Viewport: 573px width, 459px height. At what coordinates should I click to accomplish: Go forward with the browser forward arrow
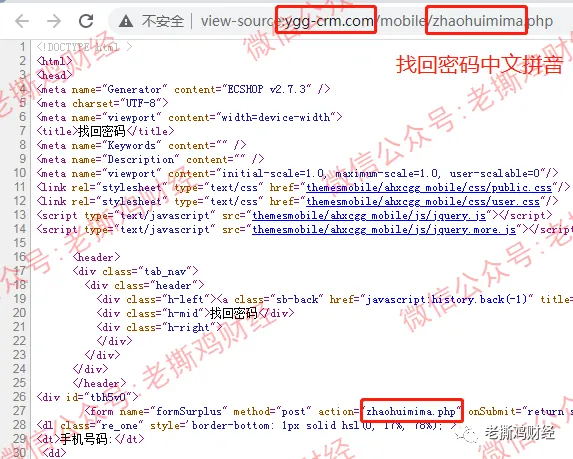click(x=54, y=21)
